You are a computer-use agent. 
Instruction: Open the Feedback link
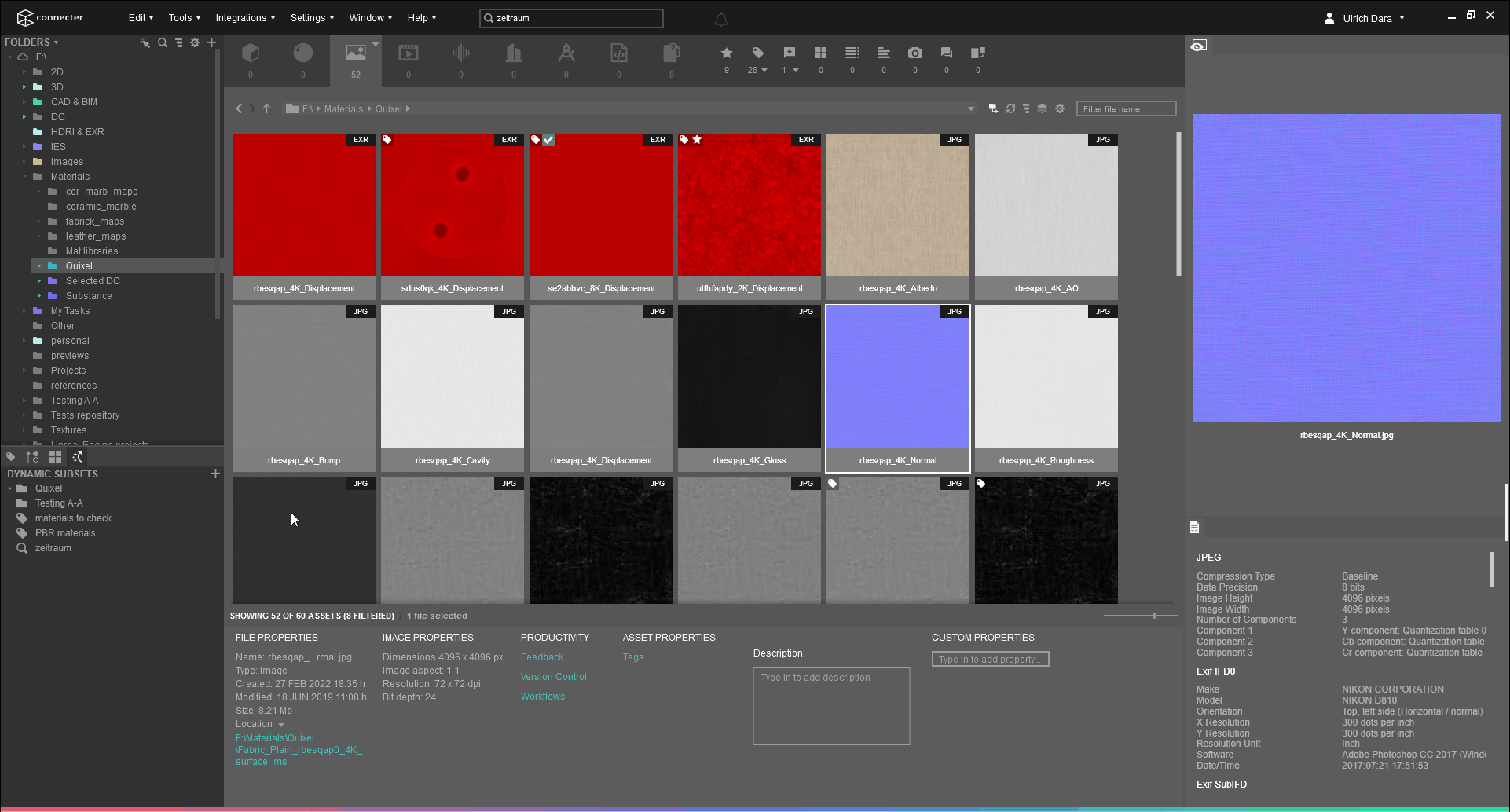(x=542, y=657)
